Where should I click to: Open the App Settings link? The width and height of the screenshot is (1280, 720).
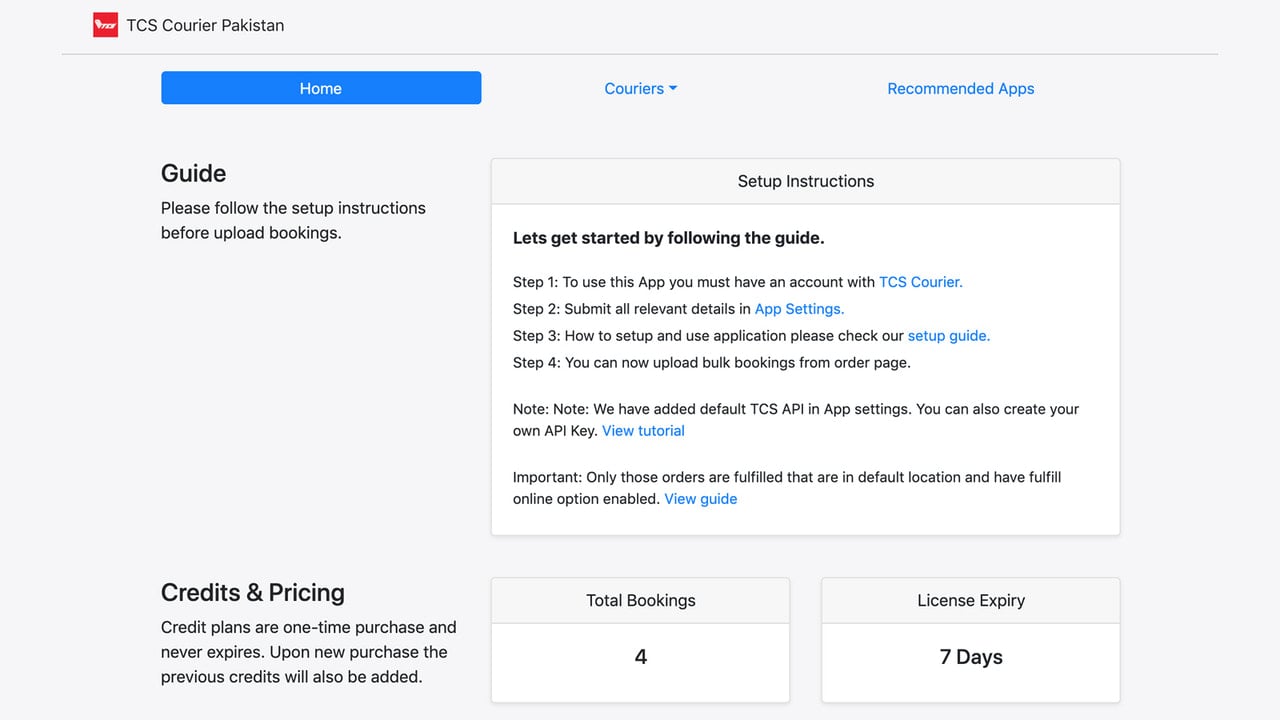(x=799, y=309)
